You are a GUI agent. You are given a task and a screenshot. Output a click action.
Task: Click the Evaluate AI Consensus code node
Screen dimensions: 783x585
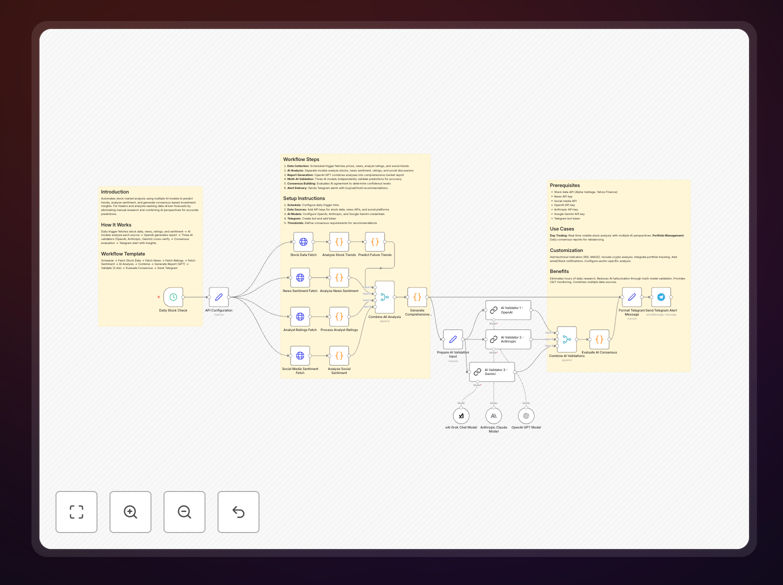pos(599,339)
